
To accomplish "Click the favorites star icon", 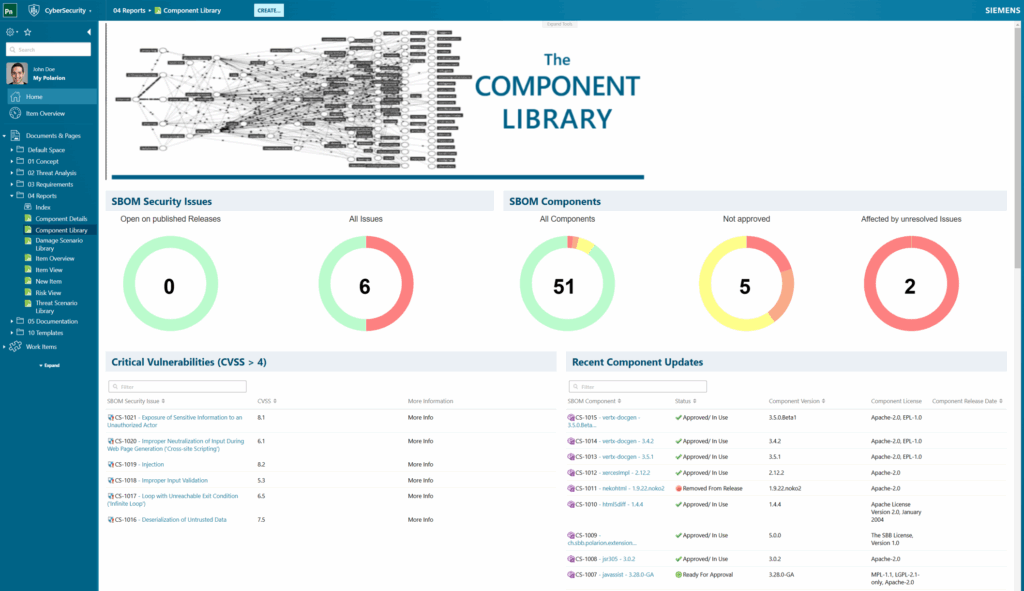I will tap(27, 32).
